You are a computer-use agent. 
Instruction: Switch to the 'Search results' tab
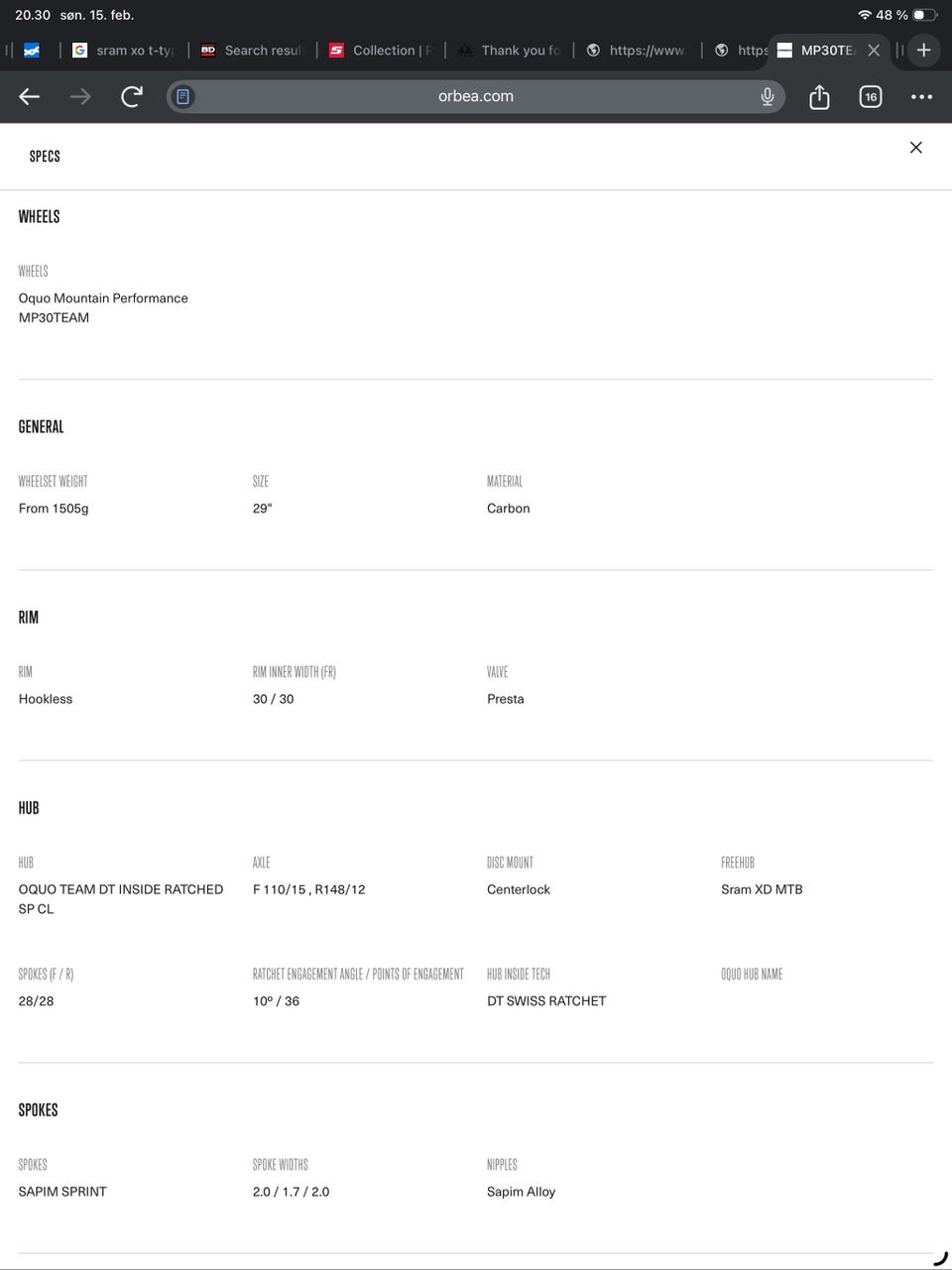point(253,51)
